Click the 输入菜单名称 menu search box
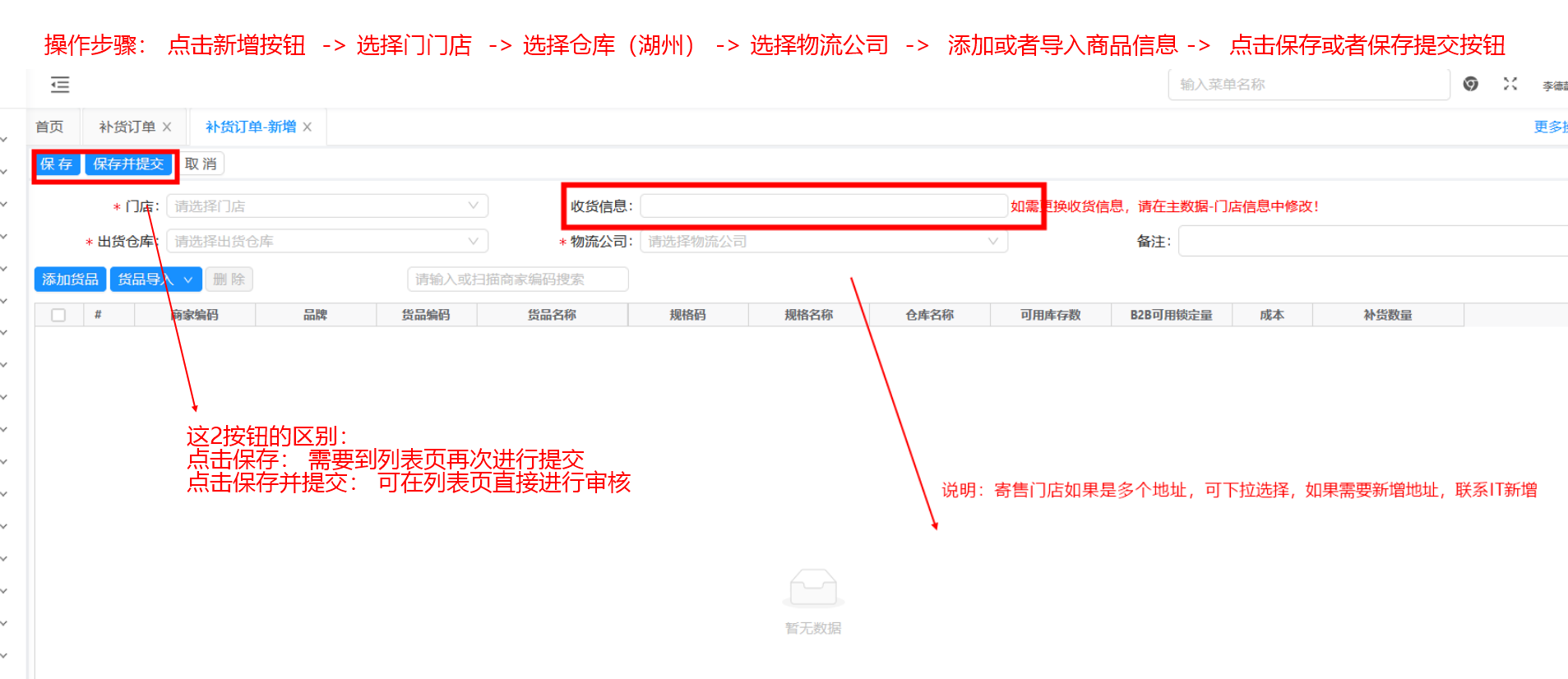 point(1307,84)
